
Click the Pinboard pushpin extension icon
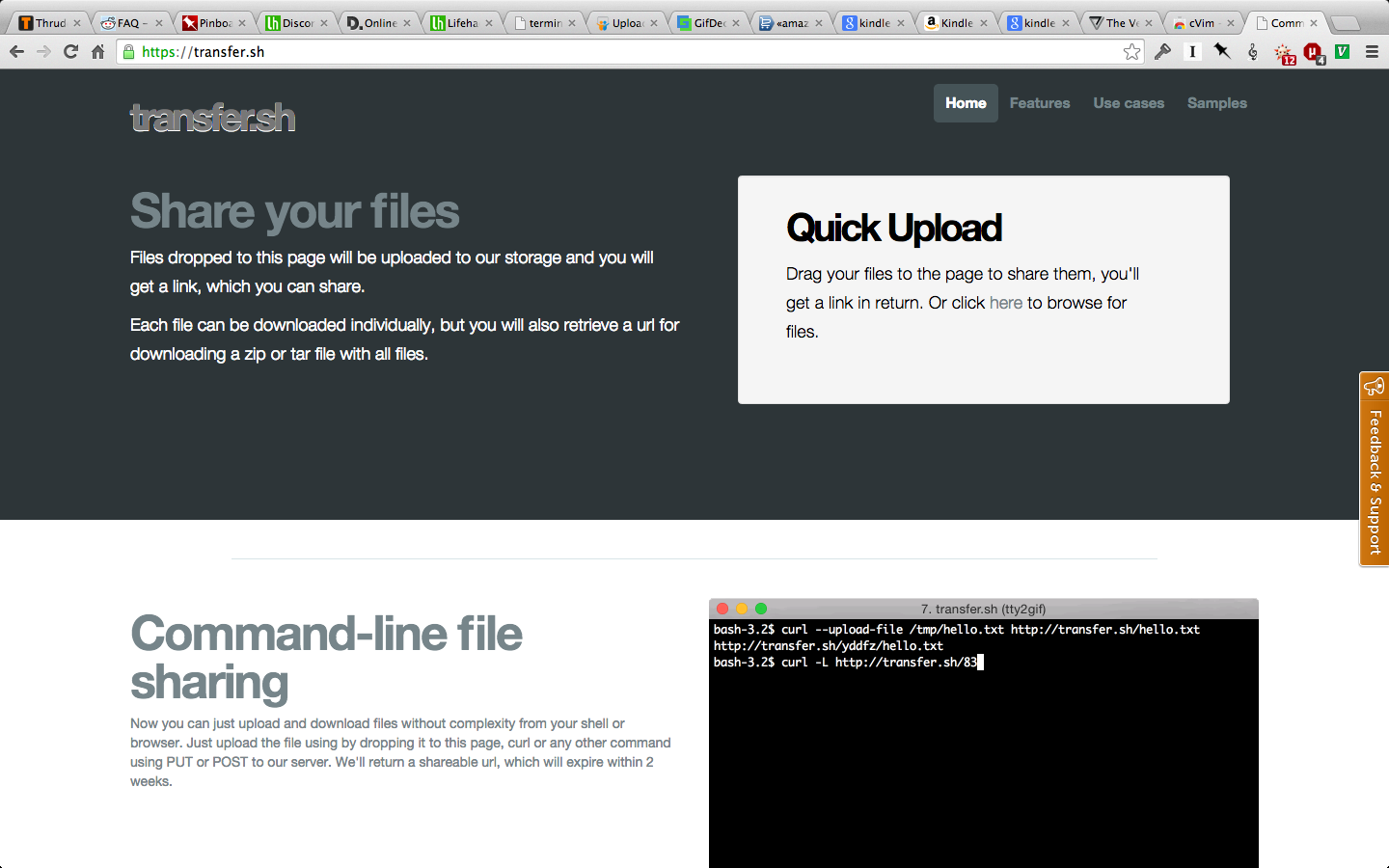pyautogui.click(x=1222, y=51)
